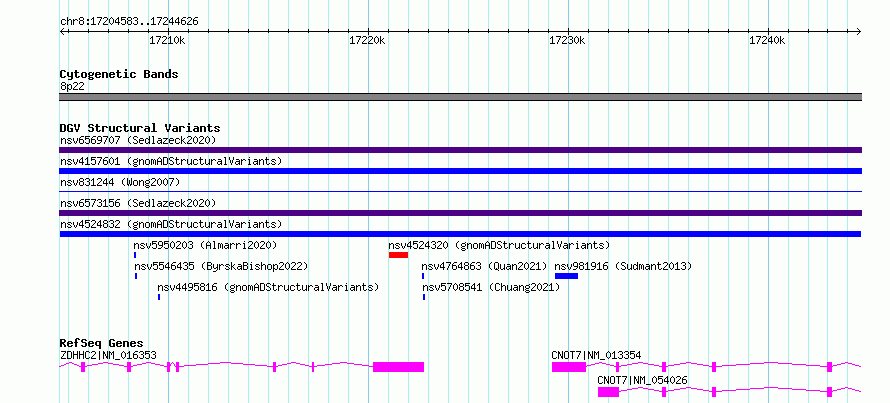Click the blue bar of nsv4157601

pyautogui.click(x=460, y=171)
